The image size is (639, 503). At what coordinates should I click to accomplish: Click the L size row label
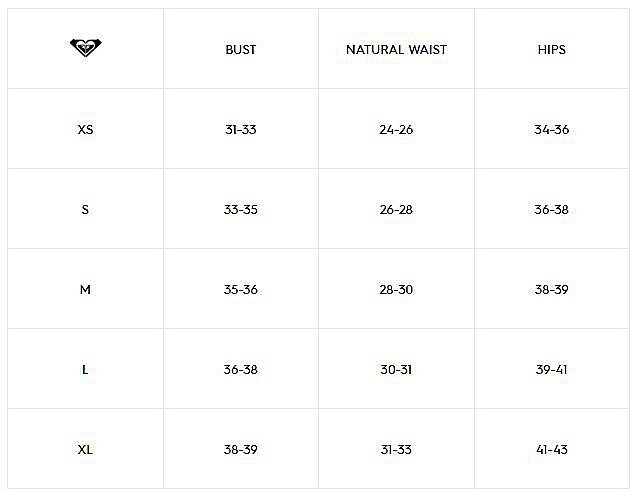[x=85, y=370]
